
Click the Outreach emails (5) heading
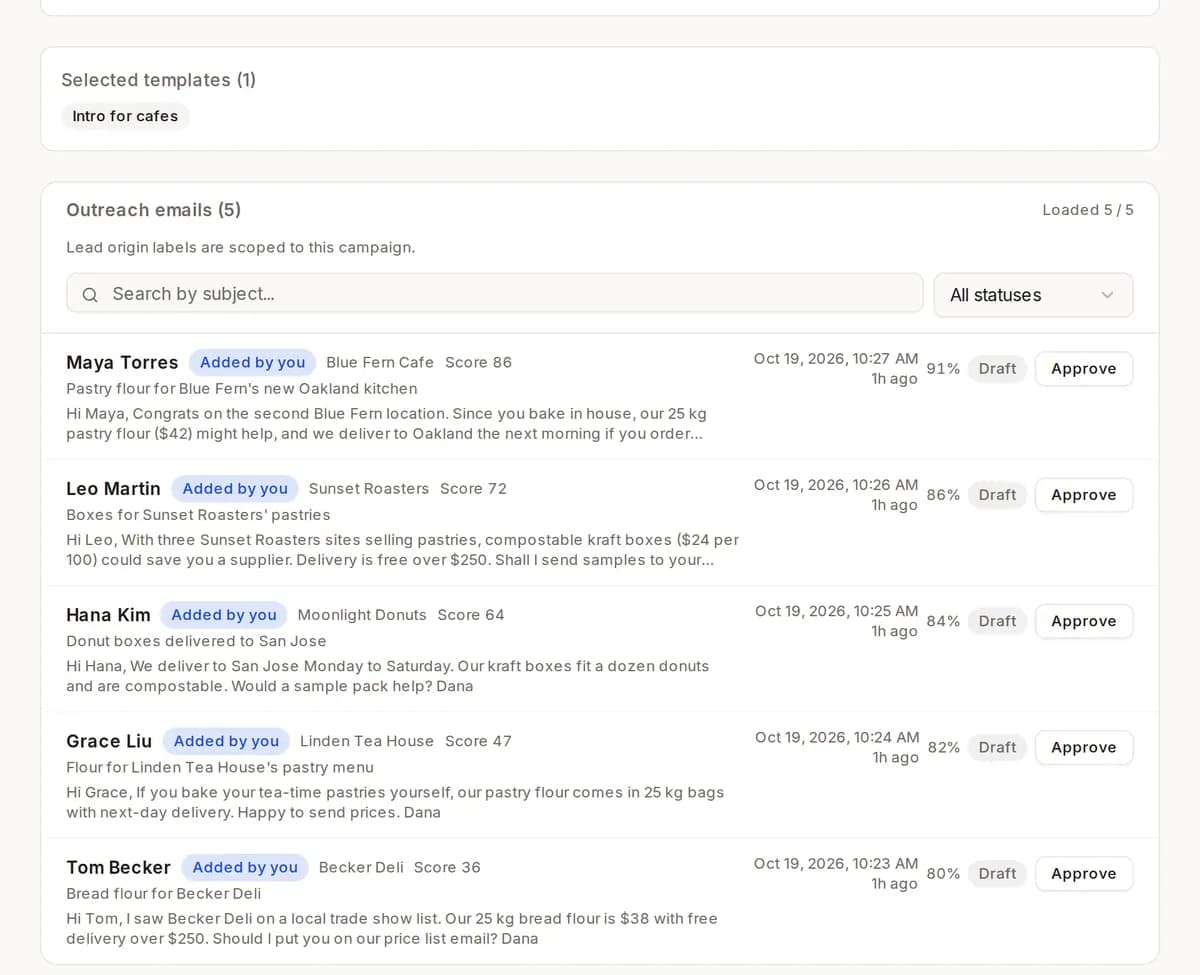tap(154, 210)
